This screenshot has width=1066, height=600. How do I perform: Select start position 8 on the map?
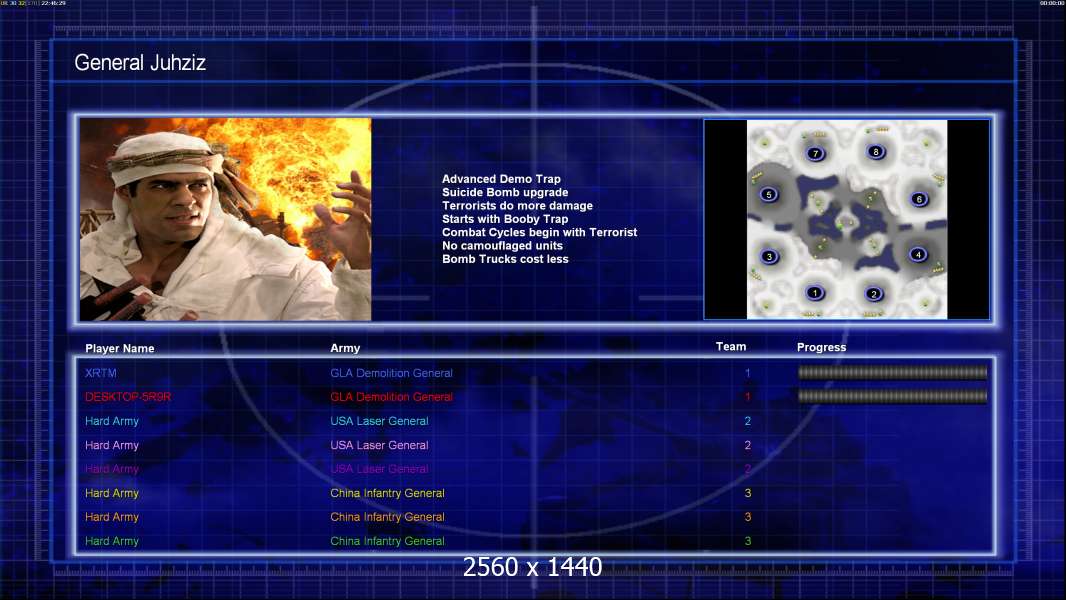pos(876,152)
